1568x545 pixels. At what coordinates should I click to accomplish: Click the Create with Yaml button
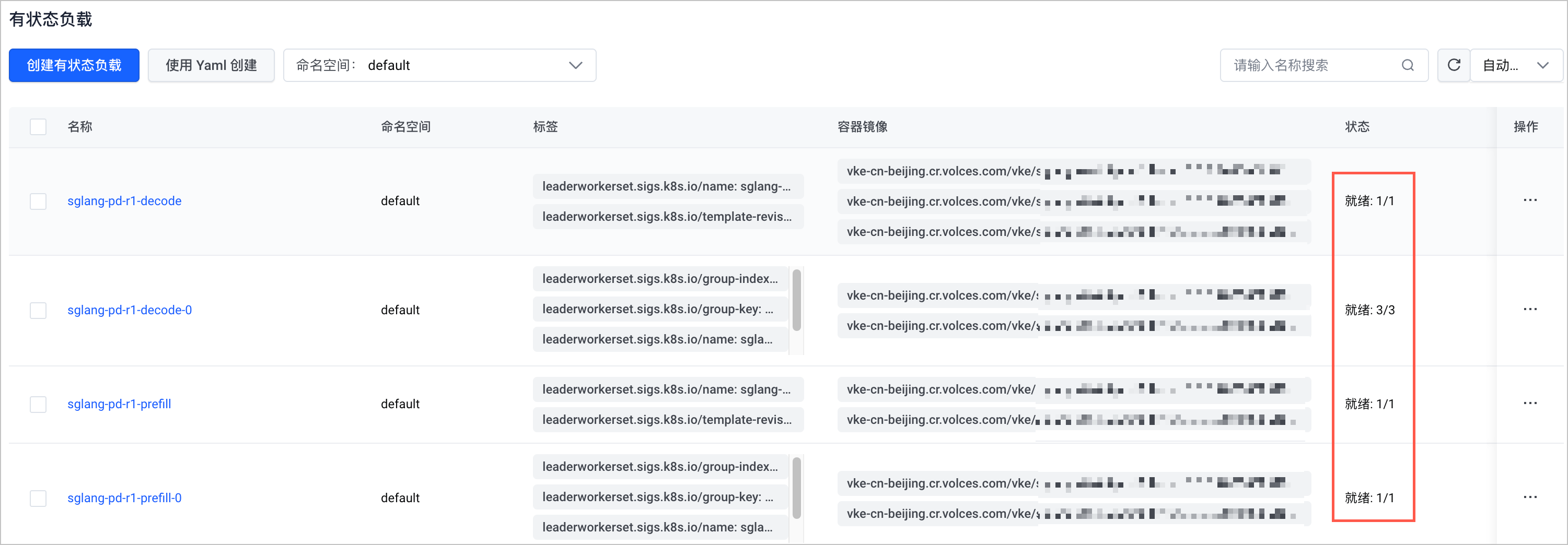pos(211,65)
